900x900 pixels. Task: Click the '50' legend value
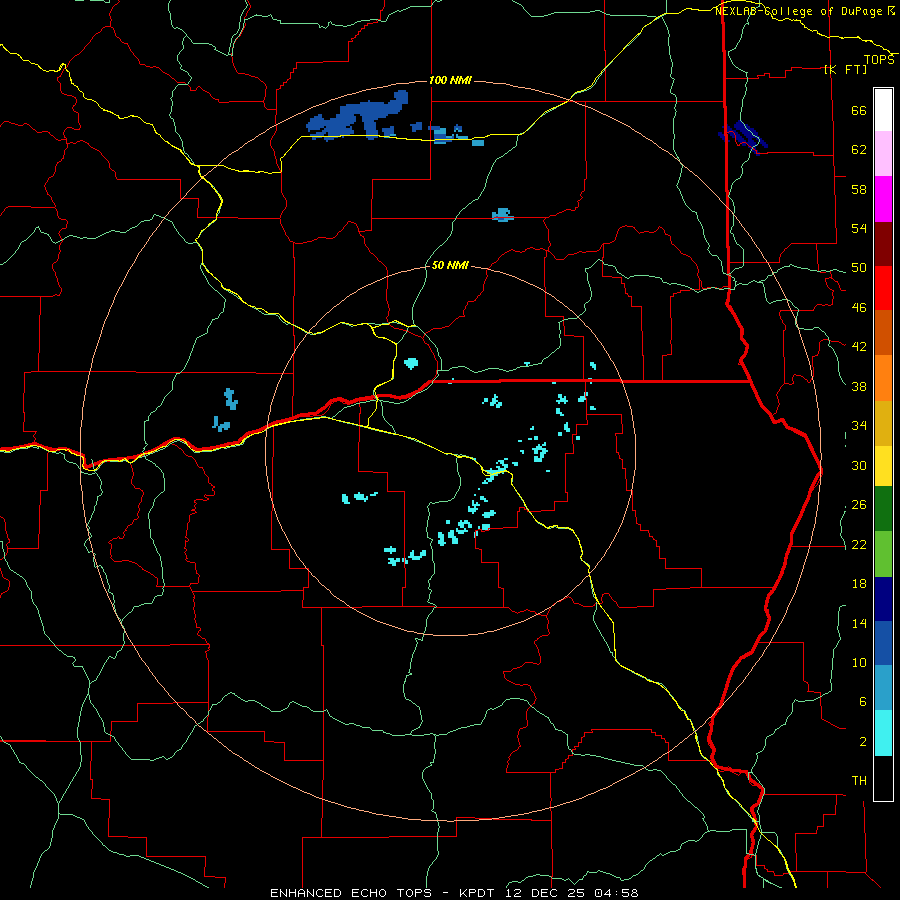(859, 267)
